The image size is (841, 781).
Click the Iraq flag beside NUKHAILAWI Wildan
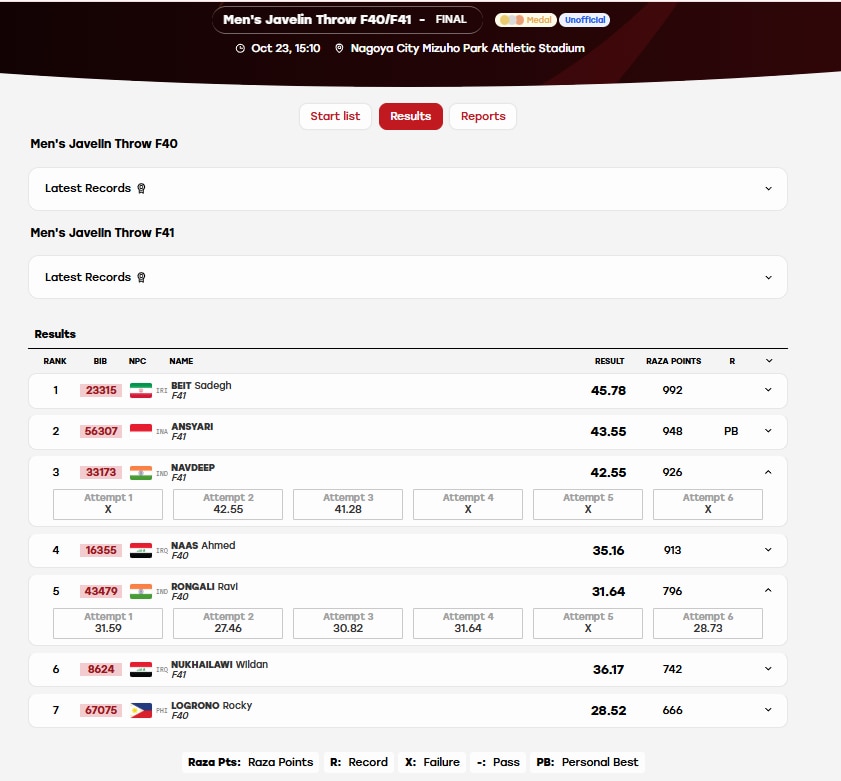141,669
